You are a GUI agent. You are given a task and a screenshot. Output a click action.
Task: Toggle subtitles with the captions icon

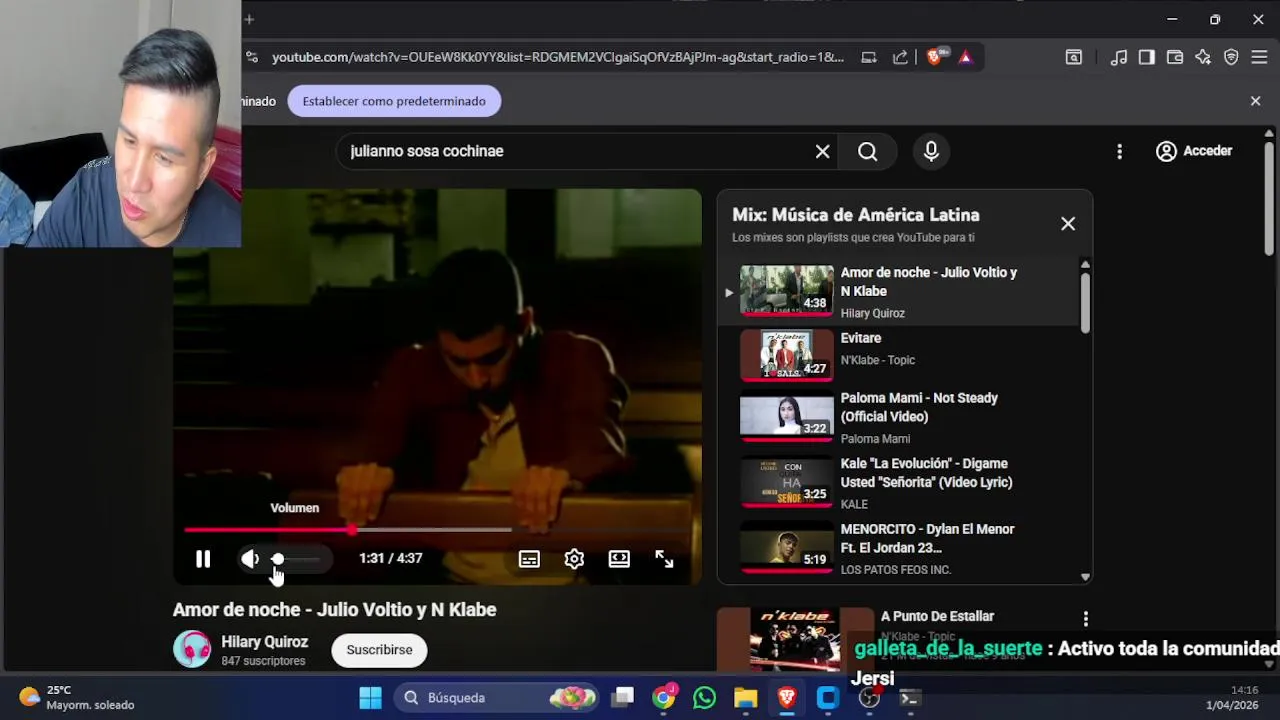tap(529, 559)
